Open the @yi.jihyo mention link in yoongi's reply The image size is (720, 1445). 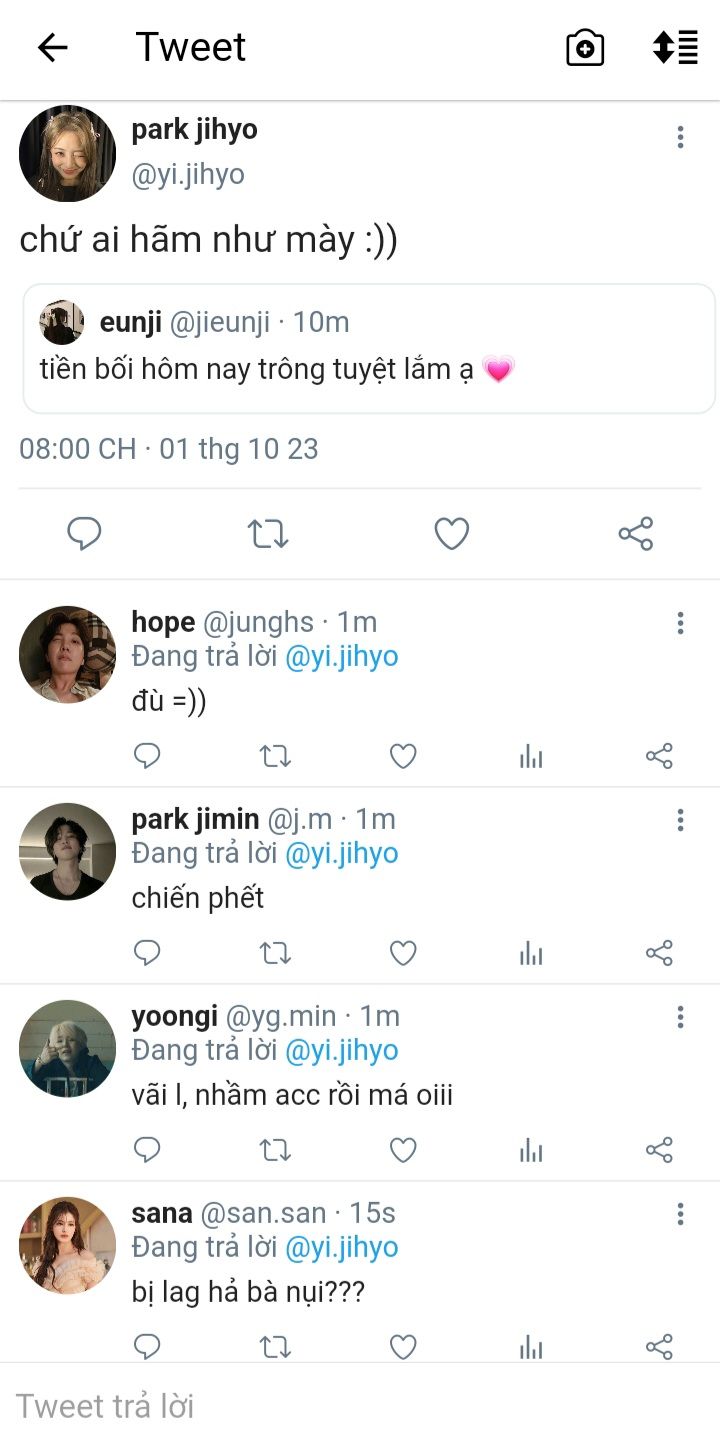pos(342,1050)
